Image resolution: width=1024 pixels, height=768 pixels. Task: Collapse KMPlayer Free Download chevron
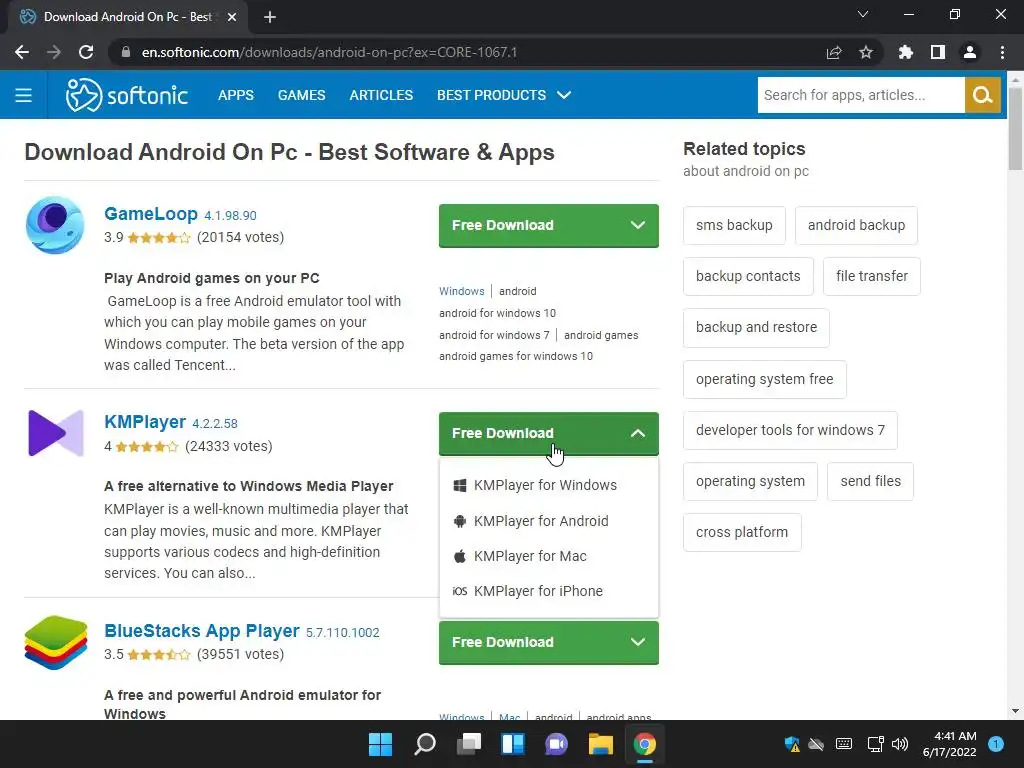point(637,434)
